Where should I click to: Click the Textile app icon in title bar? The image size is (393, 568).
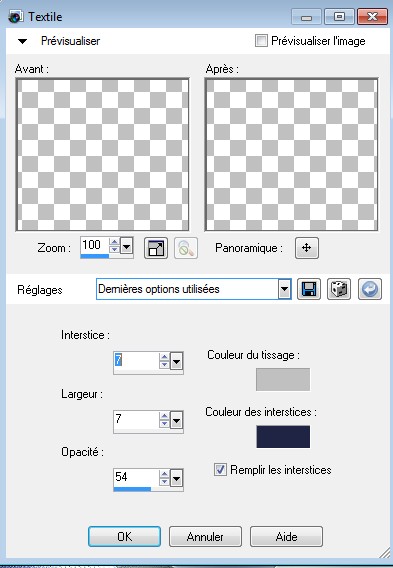16,17
